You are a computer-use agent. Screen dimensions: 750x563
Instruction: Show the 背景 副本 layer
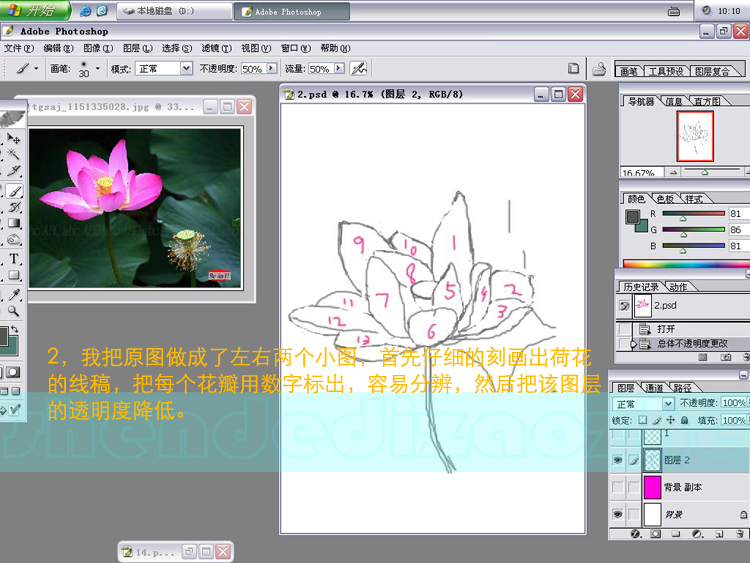(x=618, y=487)
